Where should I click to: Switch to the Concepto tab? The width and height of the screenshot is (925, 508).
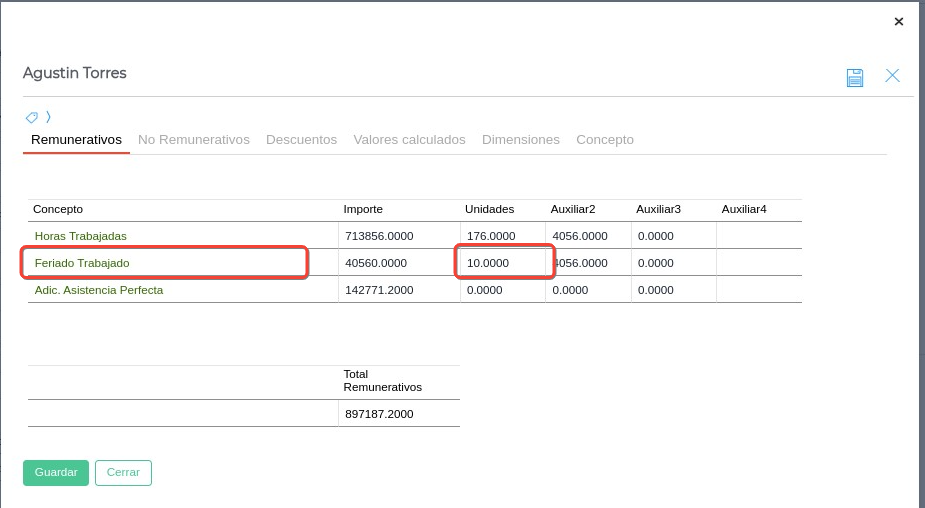pyautogui.click(x=605, y=140)
